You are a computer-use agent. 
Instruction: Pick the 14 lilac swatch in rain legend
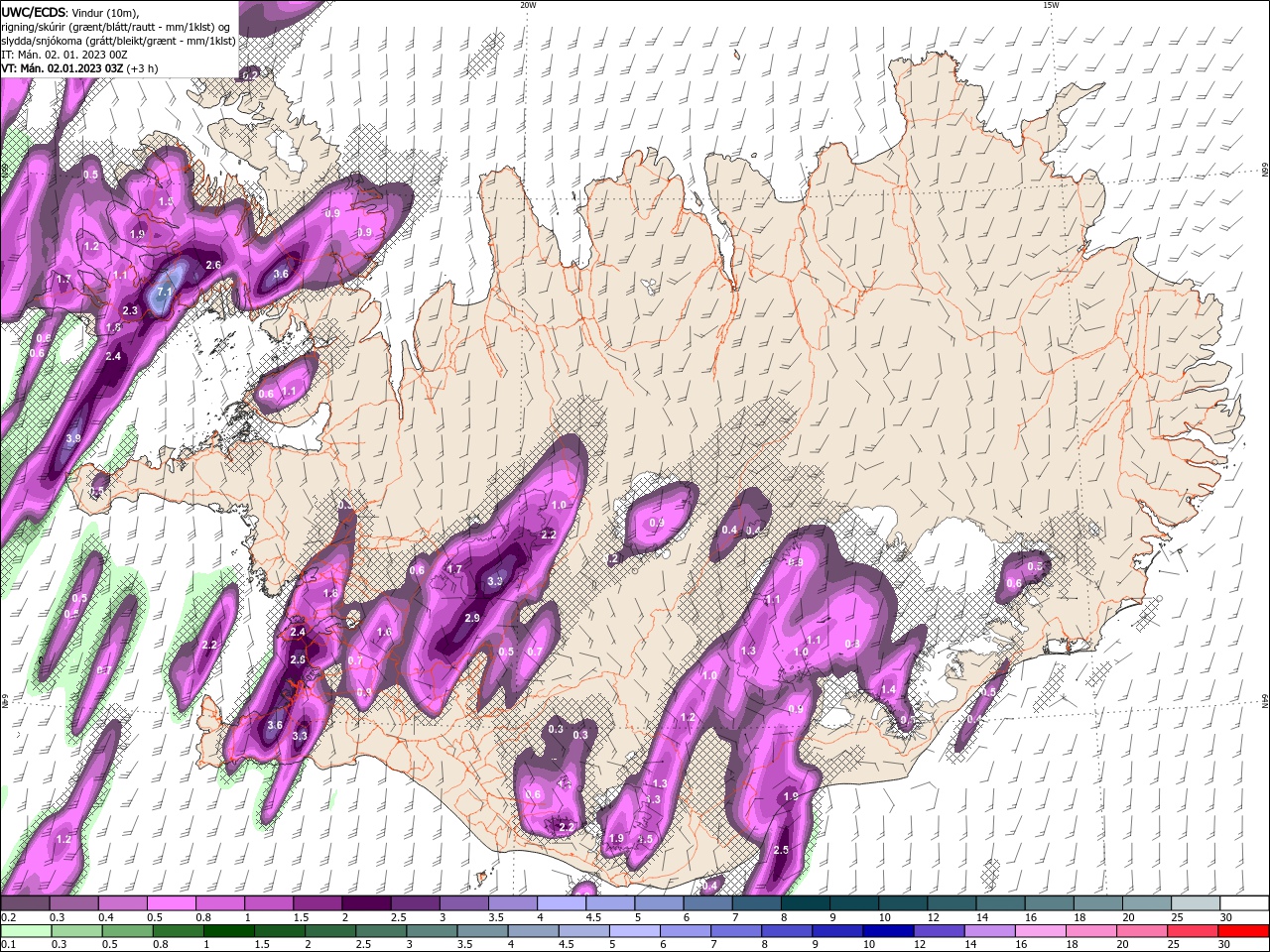coord(990,931)
